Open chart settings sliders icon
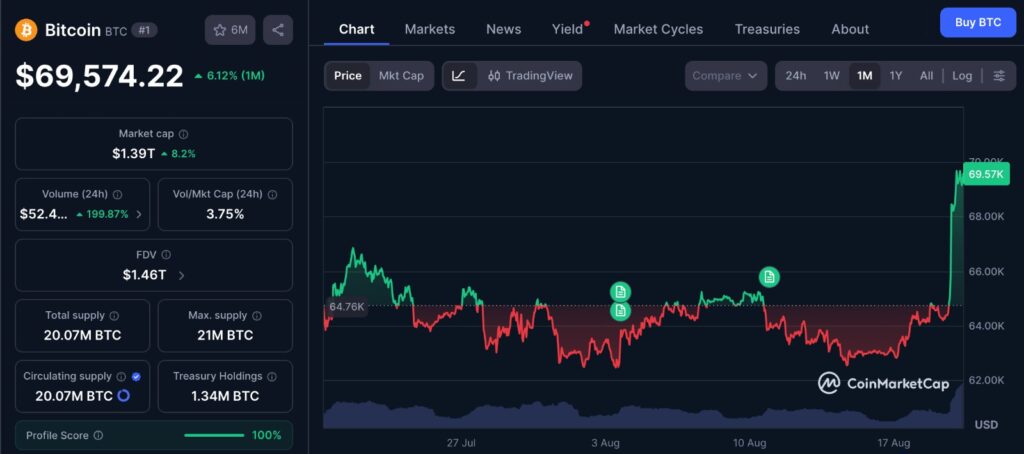The height and width of the screenshot is (454, 1024). (x=999, y=76)
